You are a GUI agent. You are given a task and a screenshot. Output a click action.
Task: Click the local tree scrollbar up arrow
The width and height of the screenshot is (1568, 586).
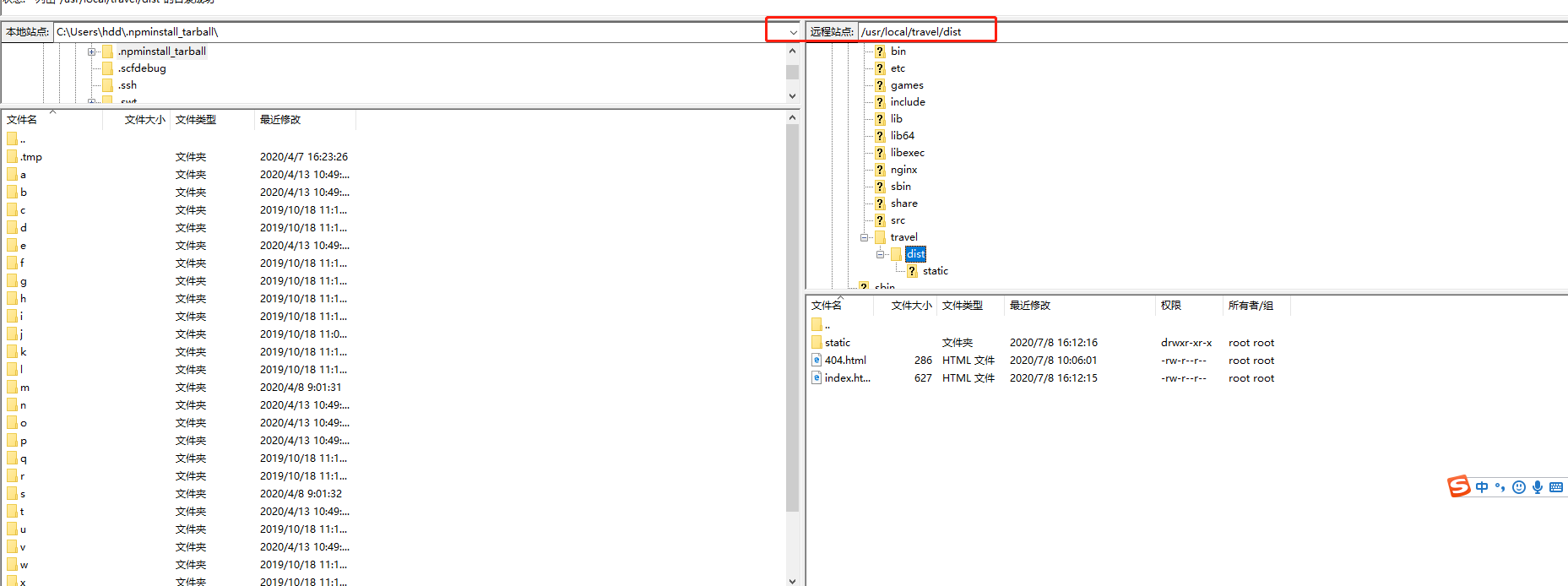792,51
